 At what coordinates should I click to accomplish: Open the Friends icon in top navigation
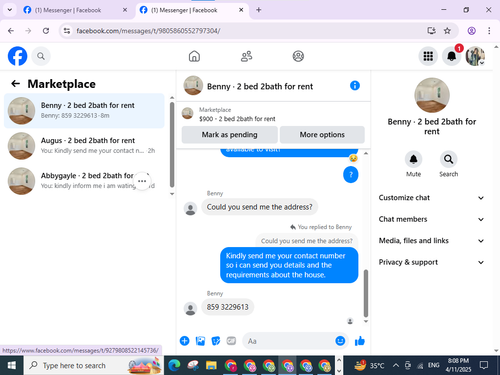[246, 56]
